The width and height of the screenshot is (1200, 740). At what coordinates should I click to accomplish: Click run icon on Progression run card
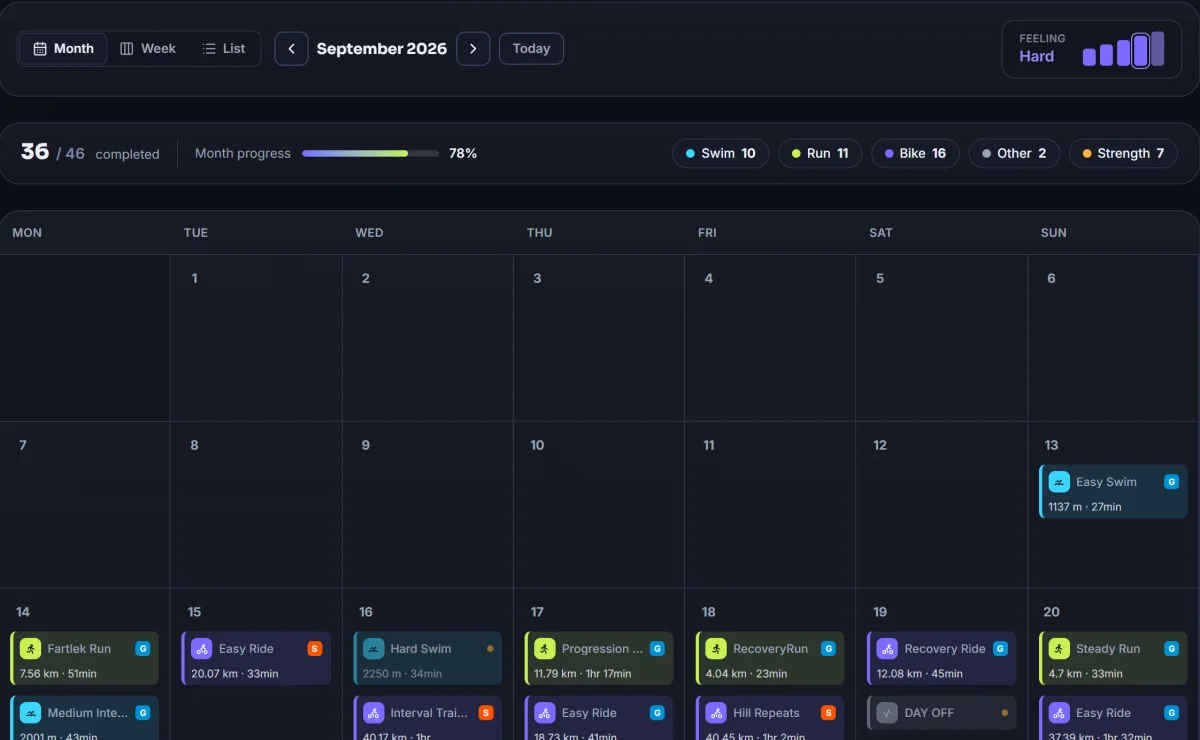544,649
